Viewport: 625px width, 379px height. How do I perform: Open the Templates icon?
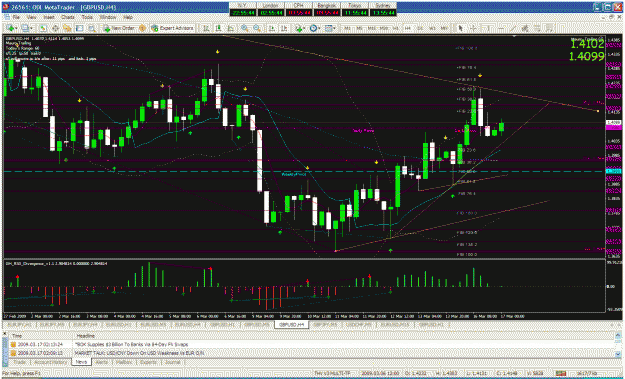click(329, 28)
